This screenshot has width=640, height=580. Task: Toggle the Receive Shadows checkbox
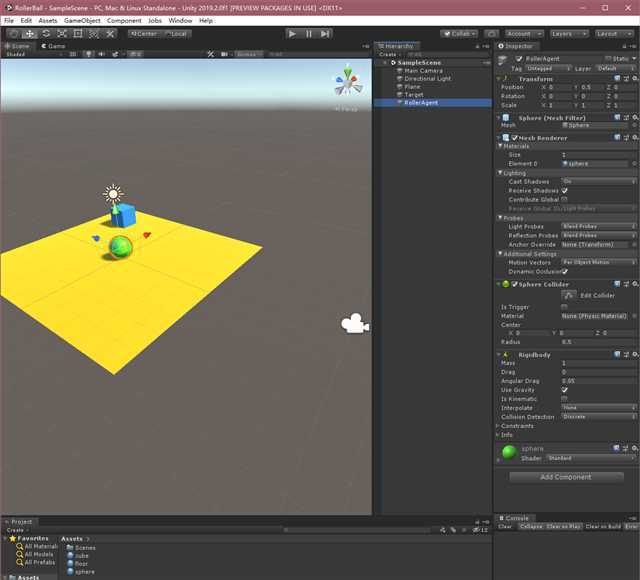(x=564, y=191)
